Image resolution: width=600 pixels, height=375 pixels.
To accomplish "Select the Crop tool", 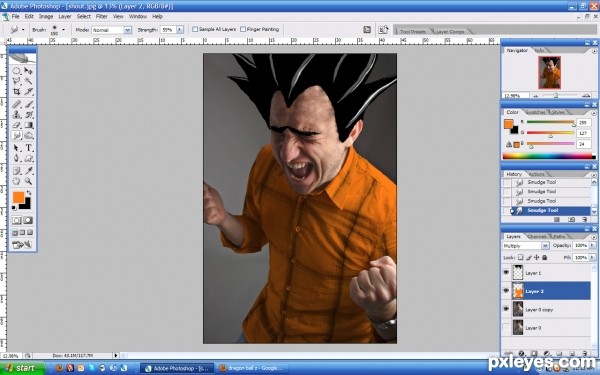I will [x=16, y=91].
